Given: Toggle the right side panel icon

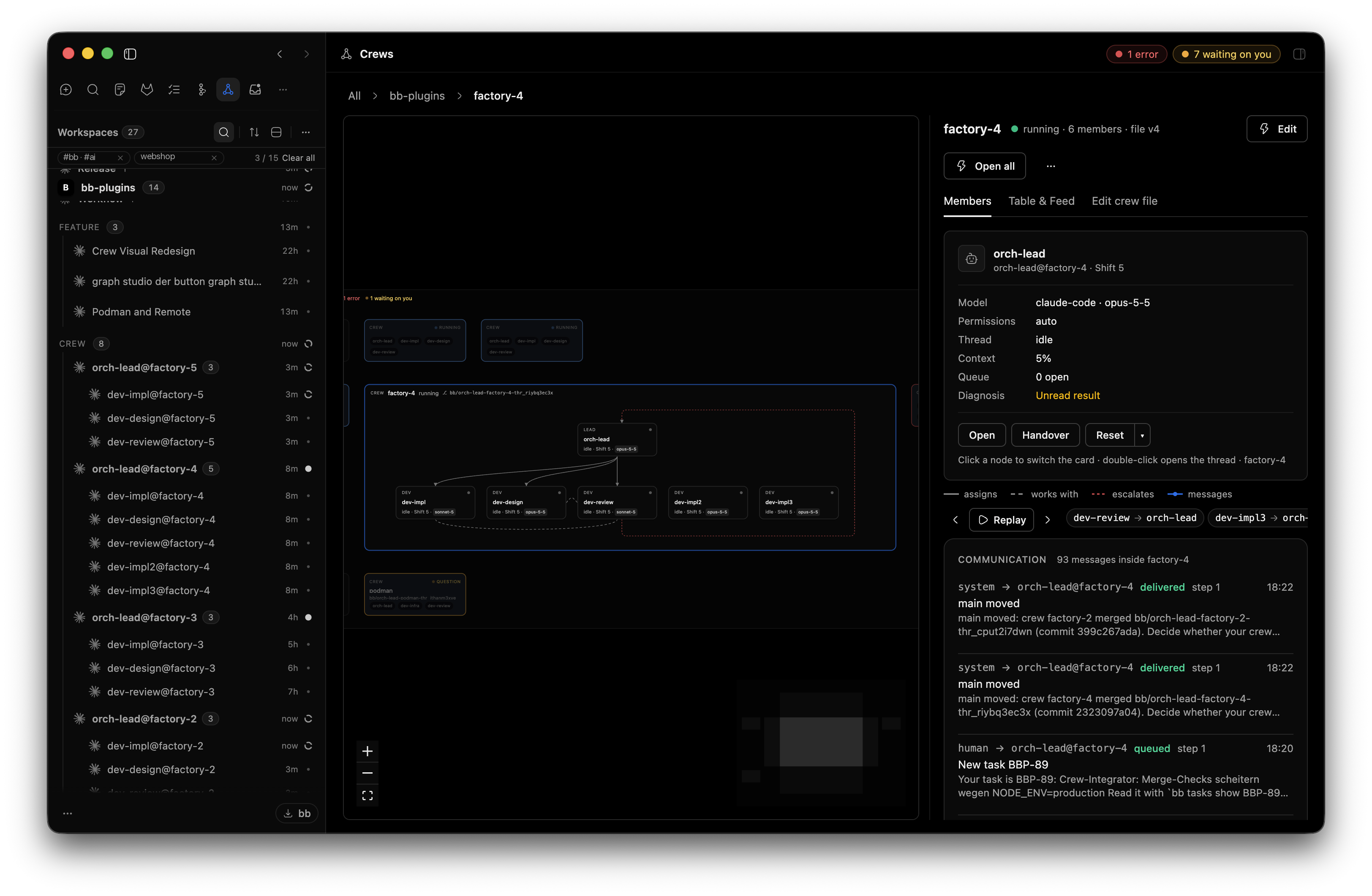Looking at the screenshot, I should click(x=1299, y=54).
